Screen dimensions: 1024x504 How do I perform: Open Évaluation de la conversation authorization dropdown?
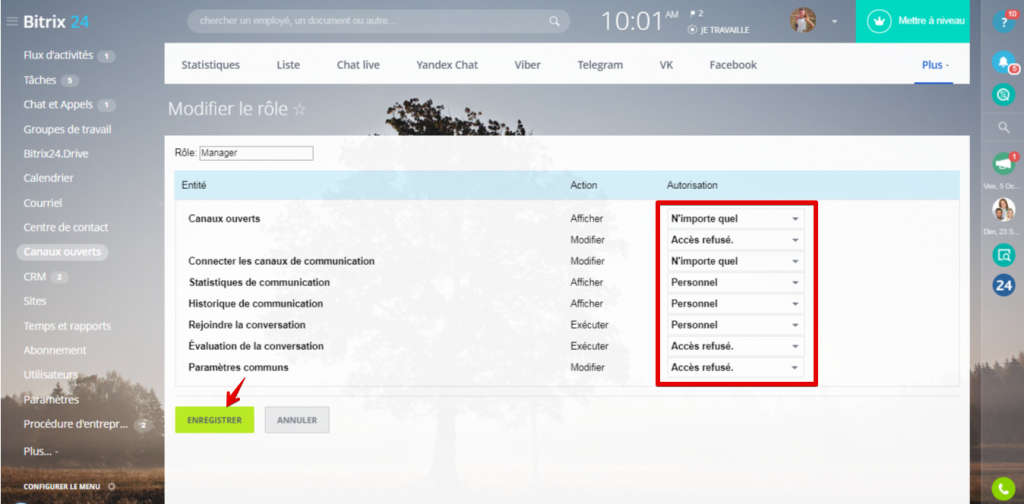735,346
